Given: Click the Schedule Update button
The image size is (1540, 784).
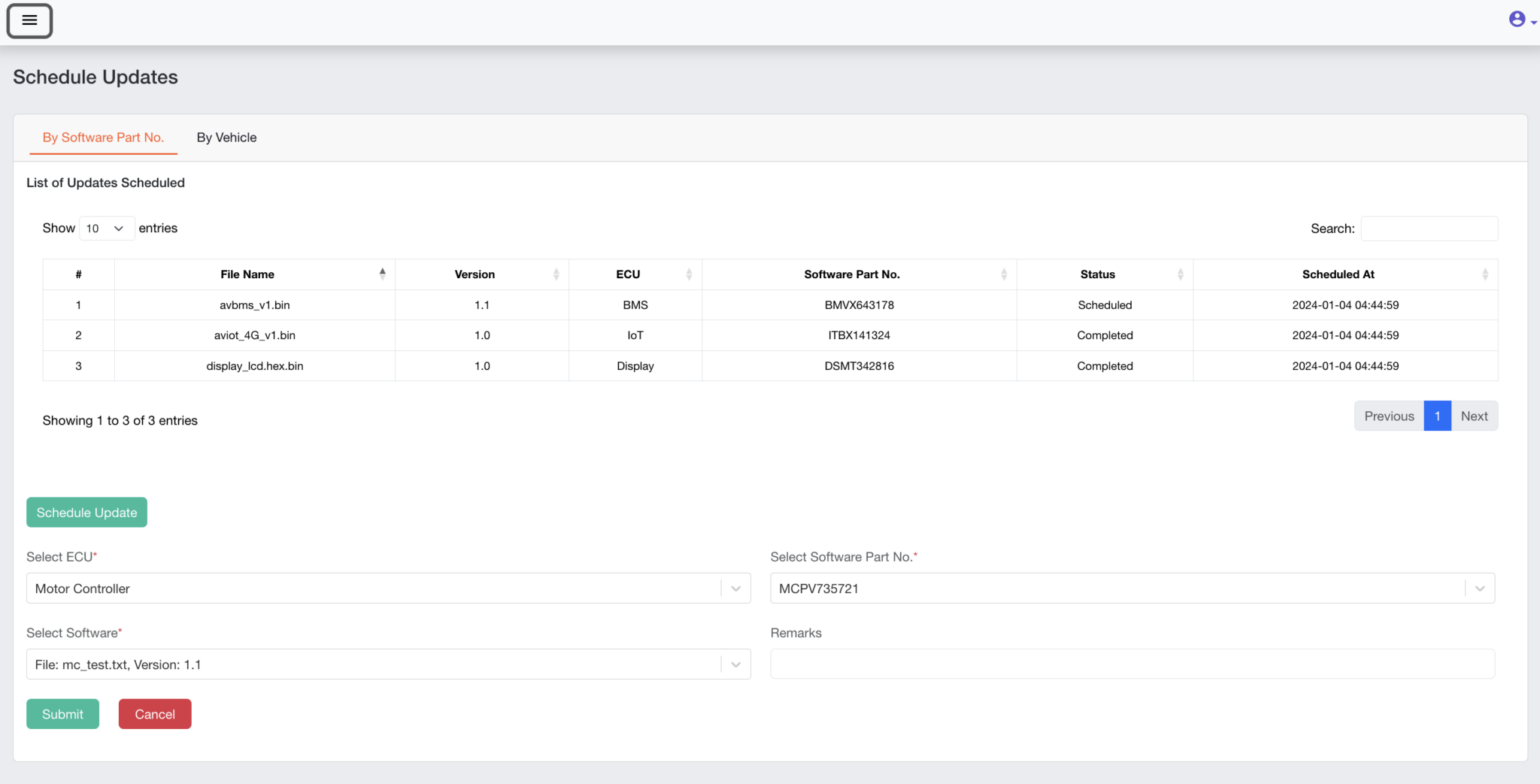Looking at the screenshot, I should (86, 513).
